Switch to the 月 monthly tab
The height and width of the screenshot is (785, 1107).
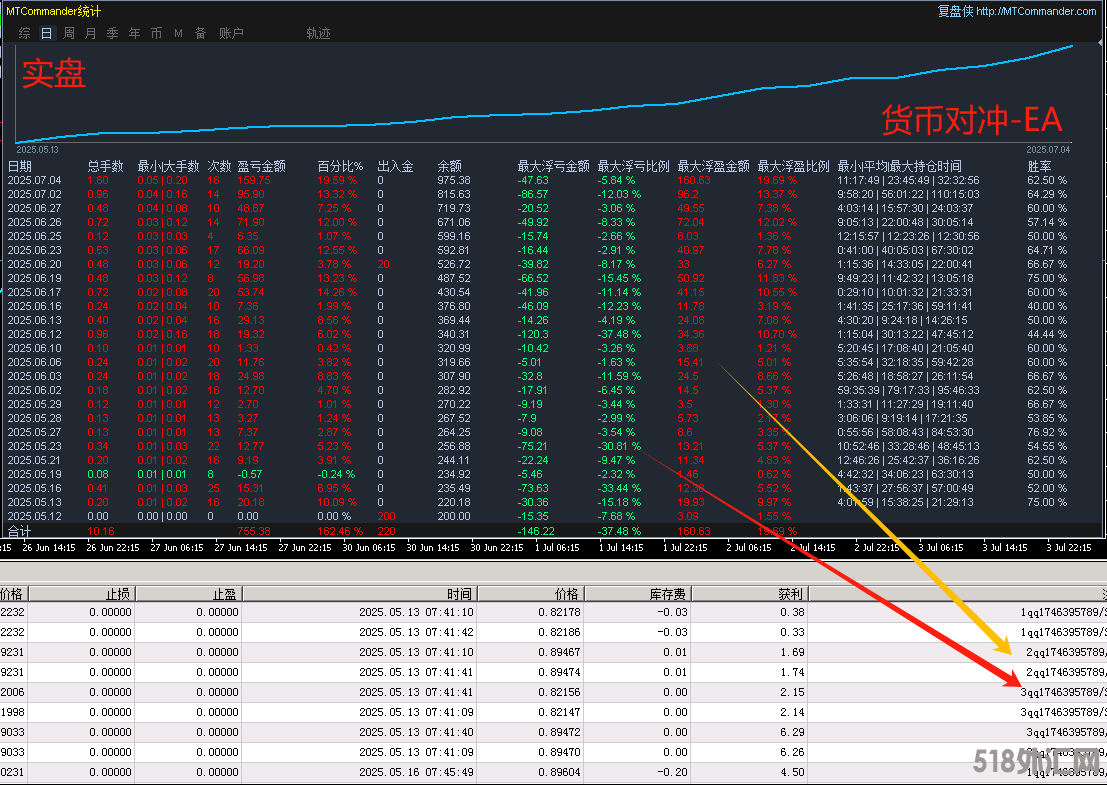coord(91,33)
